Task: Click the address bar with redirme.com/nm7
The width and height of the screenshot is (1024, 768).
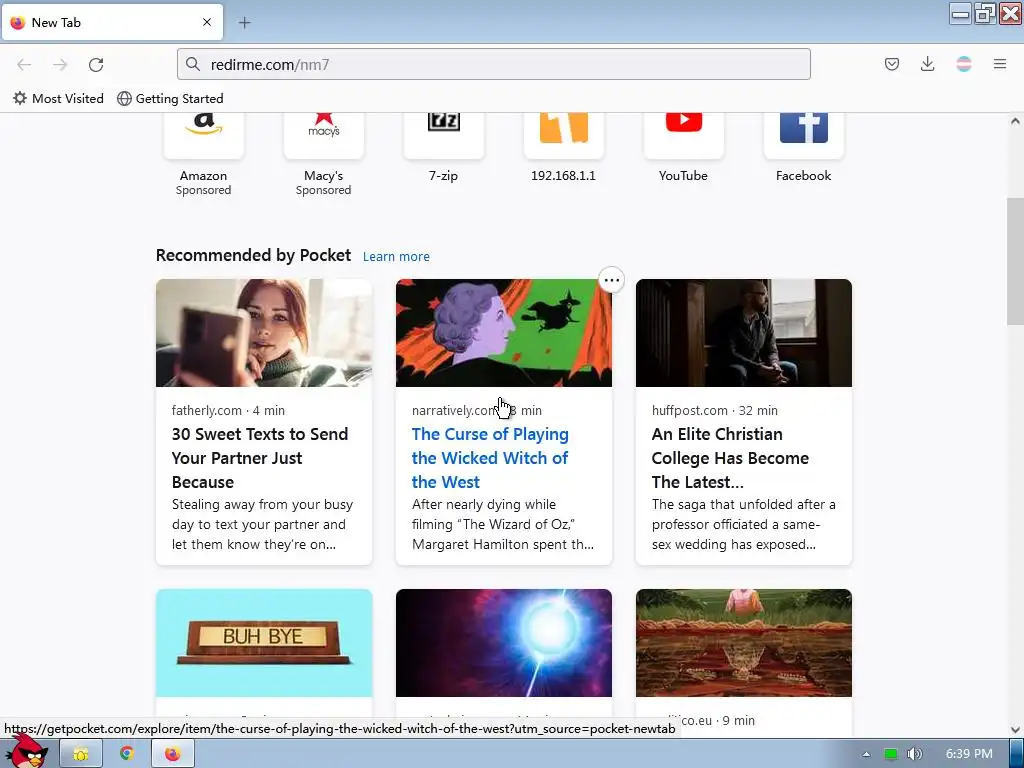Action: (x=494, y=64)
